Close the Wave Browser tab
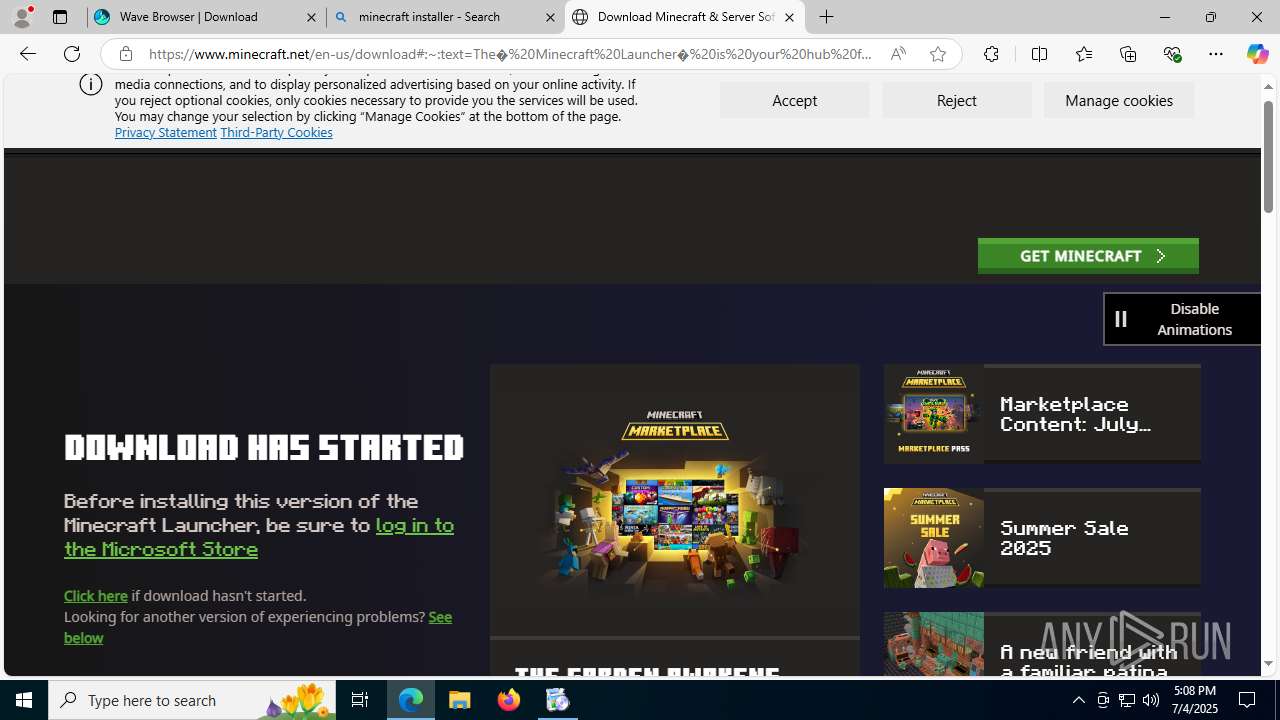The height and width of the screenshot is (720, 1280). point(311,17)
